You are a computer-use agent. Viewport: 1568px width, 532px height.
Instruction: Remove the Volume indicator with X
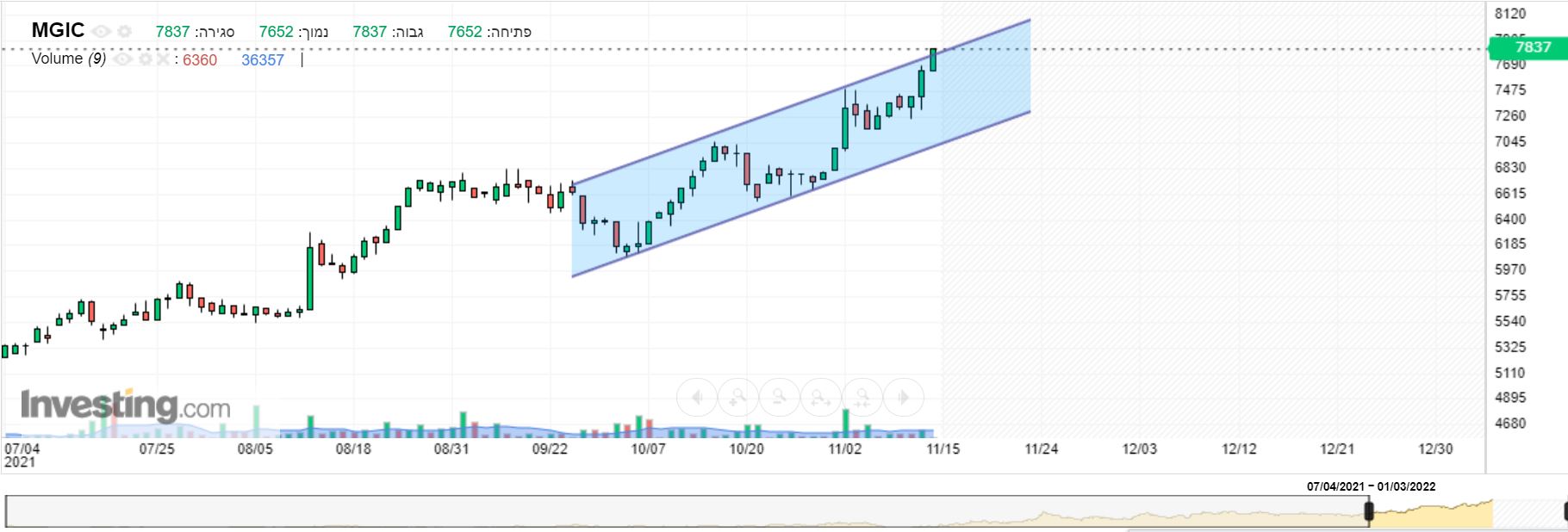point(162,59)
